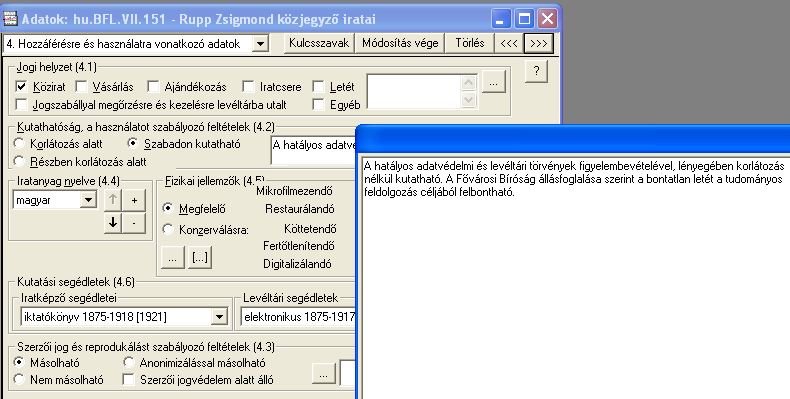Click the Digitalizálandó label
790x399 pixels.
tap(297, 263)
